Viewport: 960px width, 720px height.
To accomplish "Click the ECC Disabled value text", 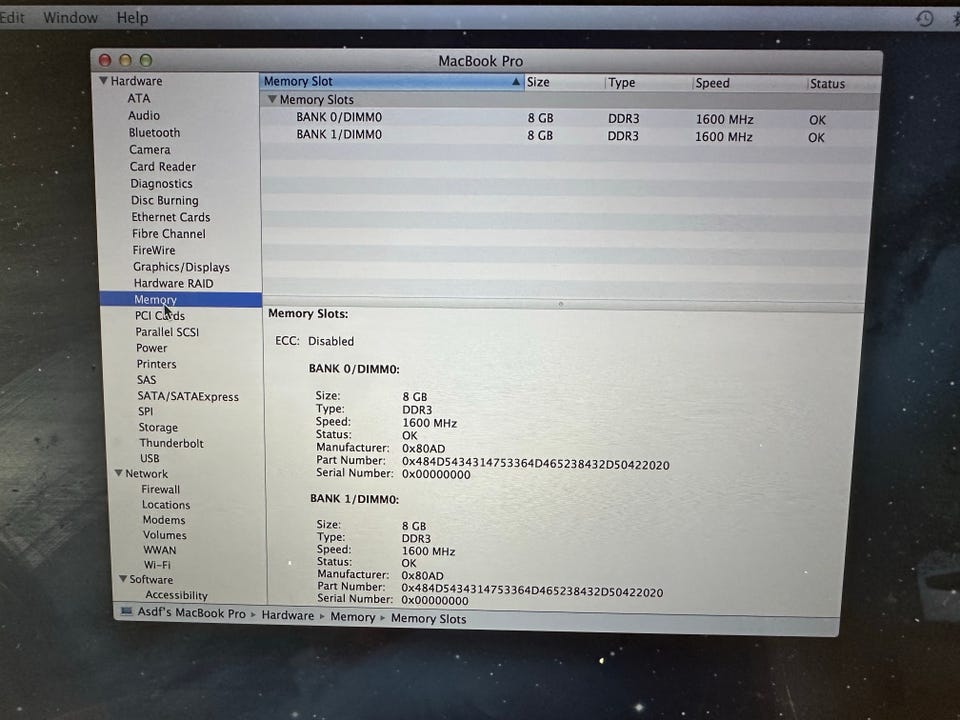I will (x=331, y=341).
